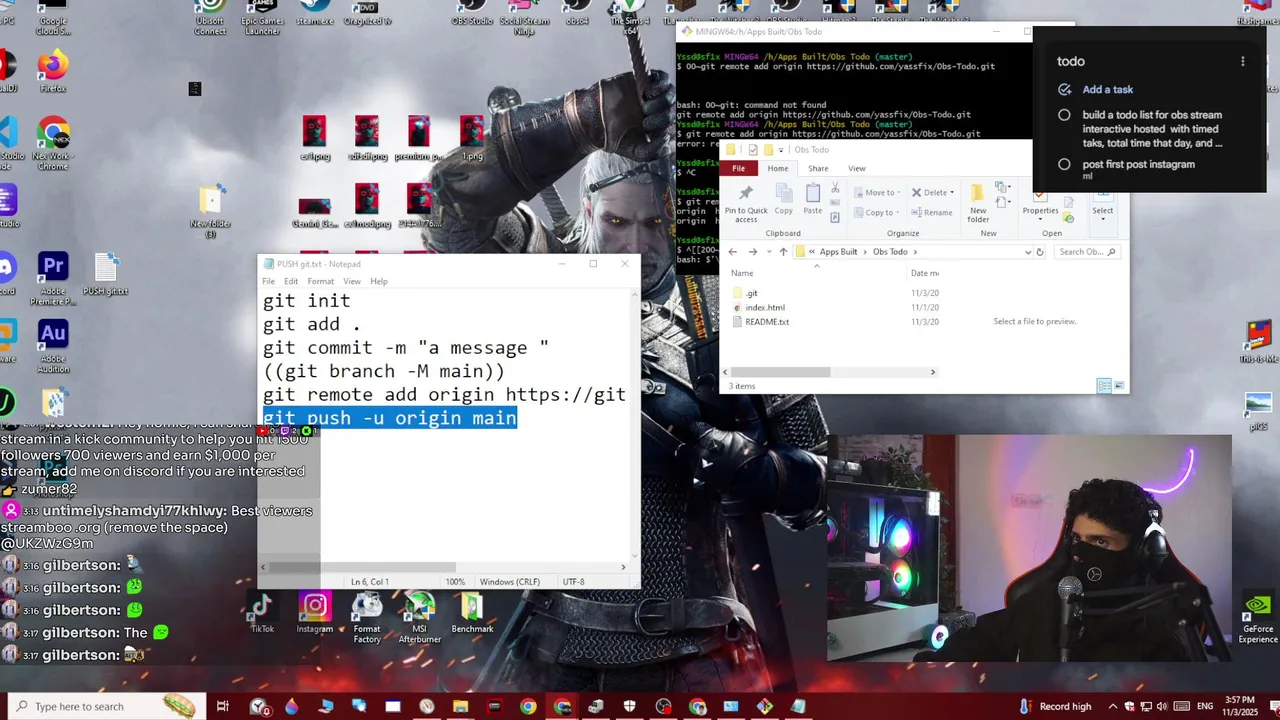
Task: Click Apps Built in the Explorer breadcrumb
Action: pyautogui.click(x=838, y=252)
